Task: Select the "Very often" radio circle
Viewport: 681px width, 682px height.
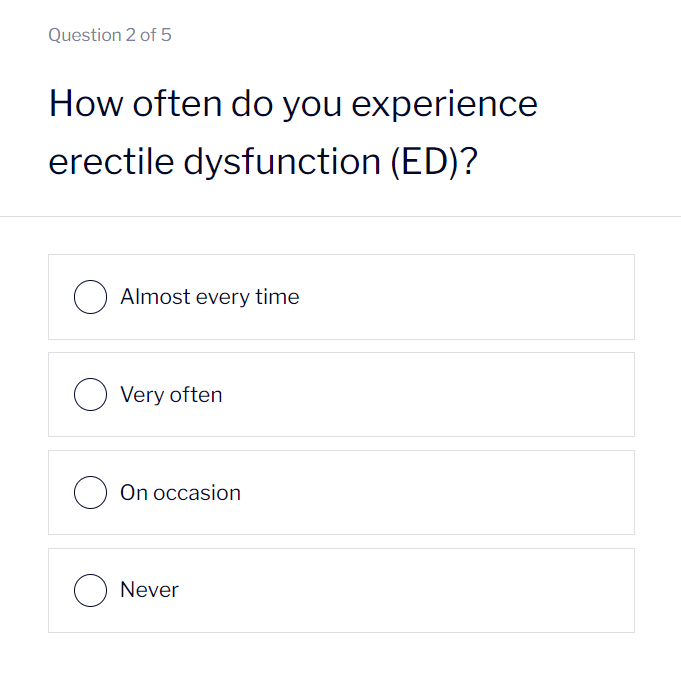Action: pos(91,395)
